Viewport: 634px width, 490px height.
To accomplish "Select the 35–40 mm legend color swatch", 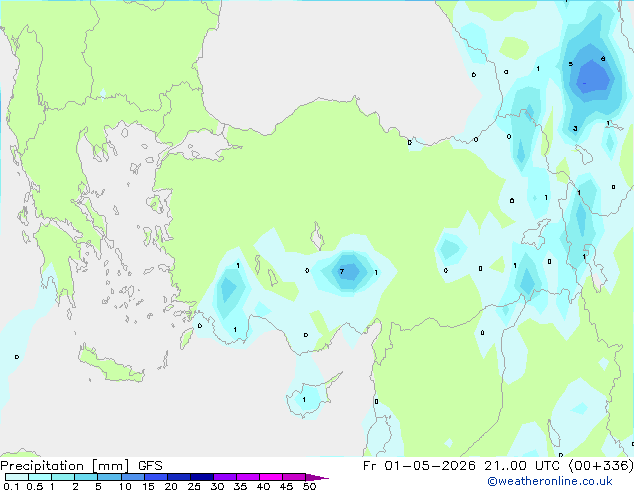I will click(247, 477).
